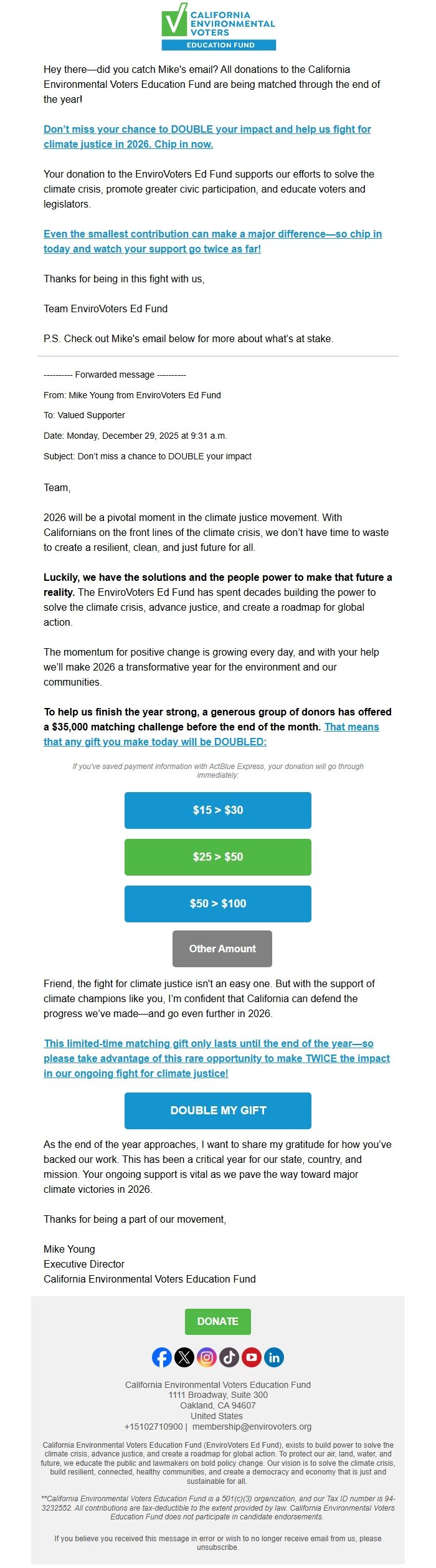Viewport: 436px width, 1568px height.
Task: Choose the green $25 > $50 donation option
Action: pos(218,857)
